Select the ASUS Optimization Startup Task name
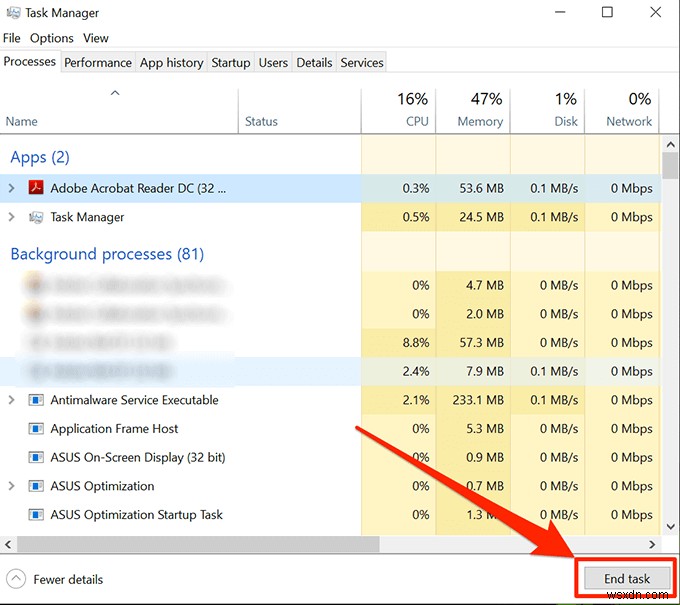Viewport: 680px width, 605px height. click(136, 514)
